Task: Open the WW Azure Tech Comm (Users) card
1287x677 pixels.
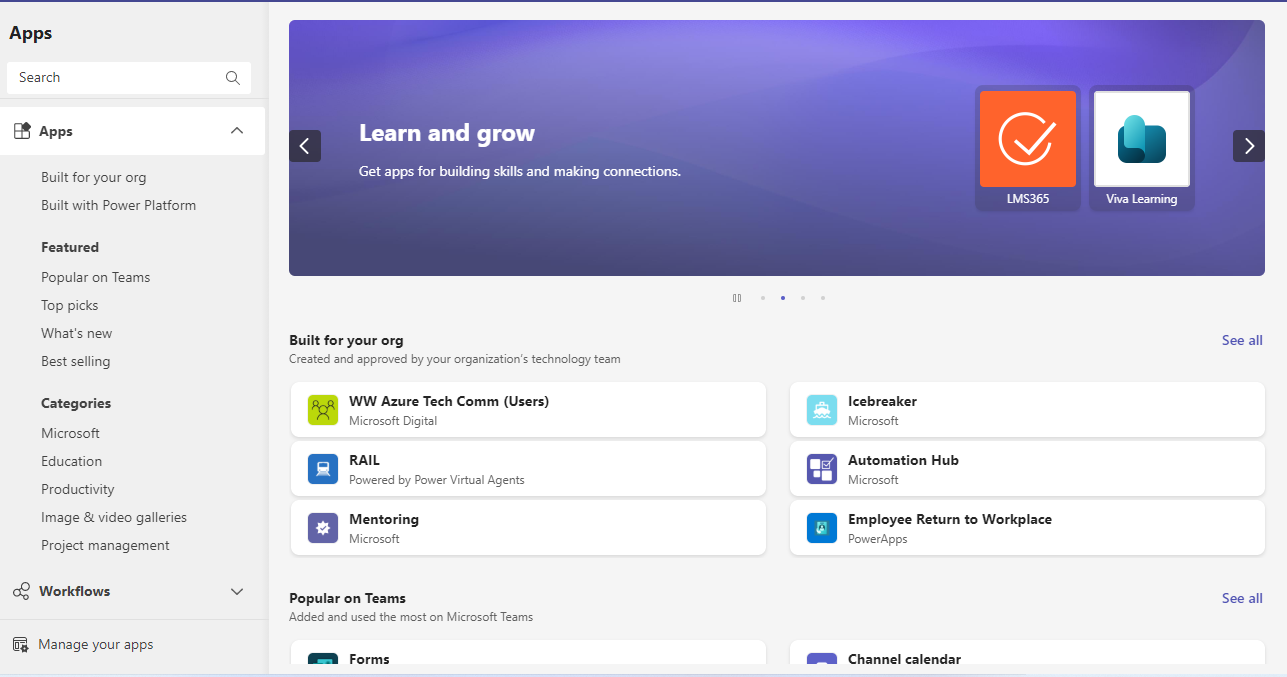Action: point(528,410)
